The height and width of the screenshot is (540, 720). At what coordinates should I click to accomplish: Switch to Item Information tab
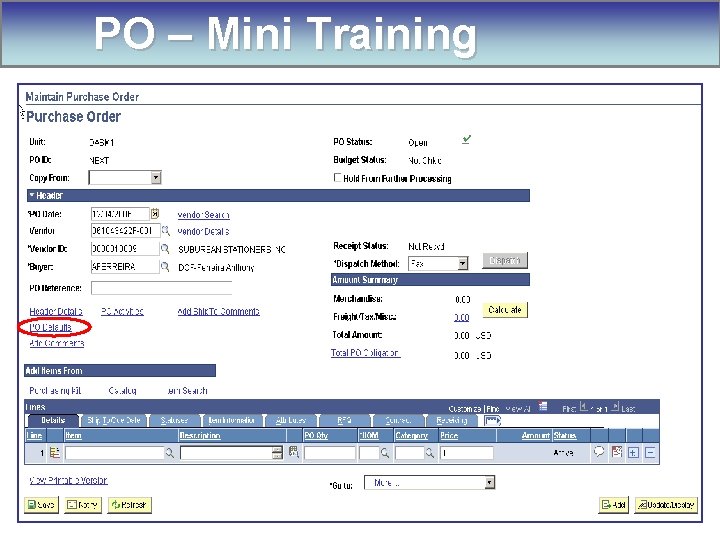tap(231, 420)
